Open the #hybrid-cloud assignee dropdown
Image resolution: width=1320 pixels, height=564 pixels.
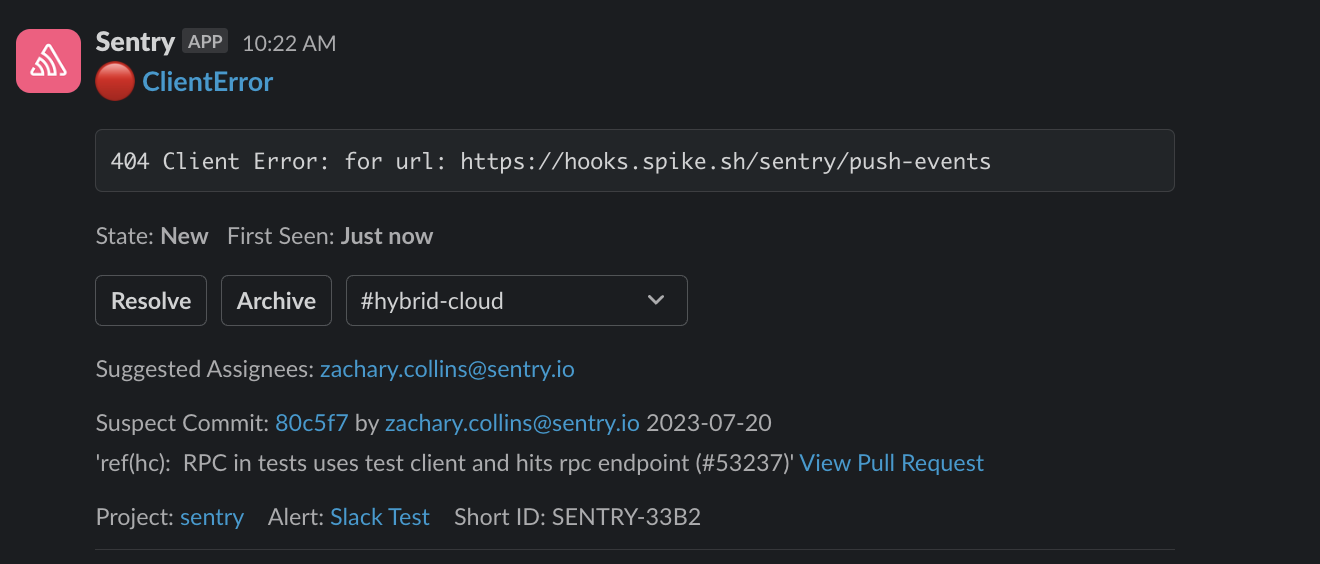(x=500, y=300)
